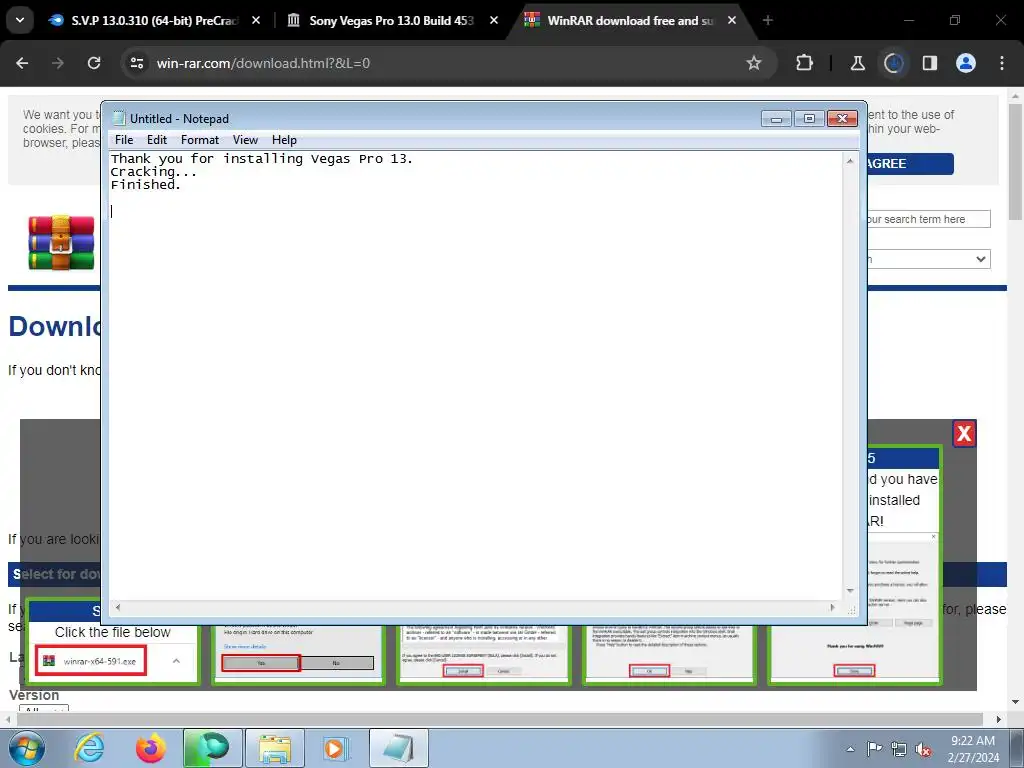Viewport: 1024px width, 768px height.
Task: Open Notepad Format menu
Action: (200, 140)
